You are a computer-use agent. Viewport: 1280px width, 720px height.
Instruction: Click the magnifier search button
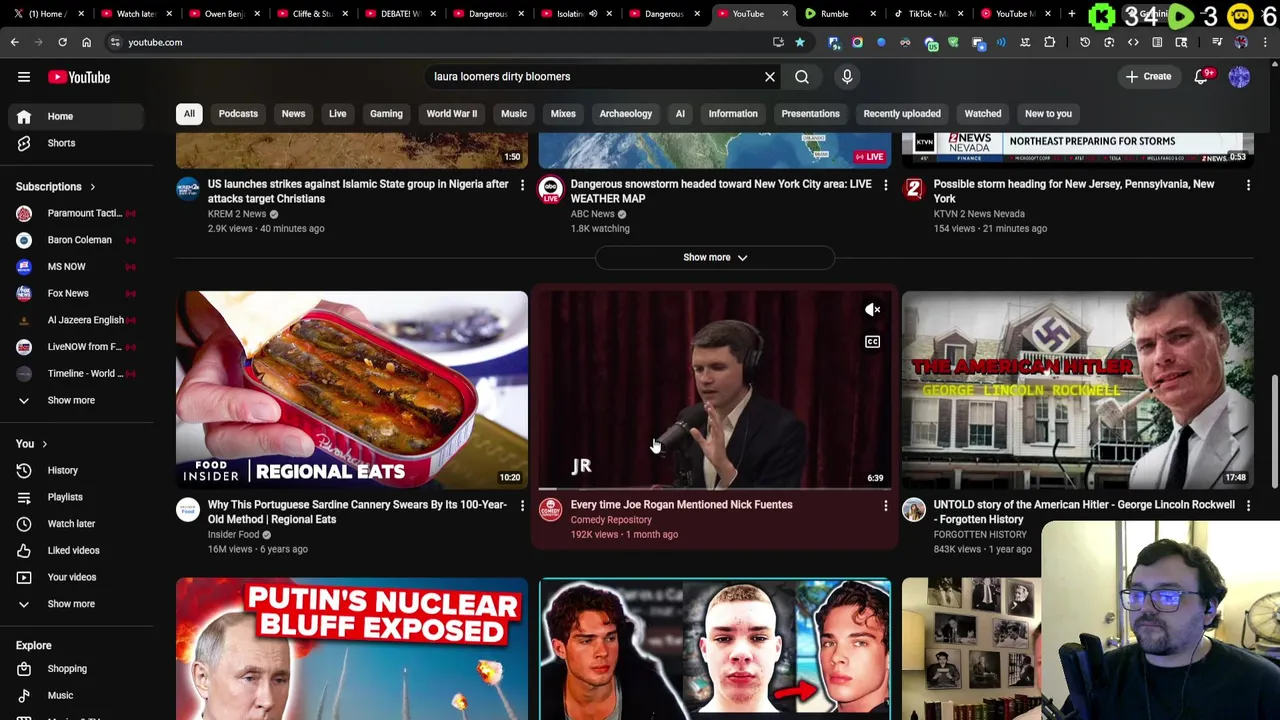tap(802, 76)
